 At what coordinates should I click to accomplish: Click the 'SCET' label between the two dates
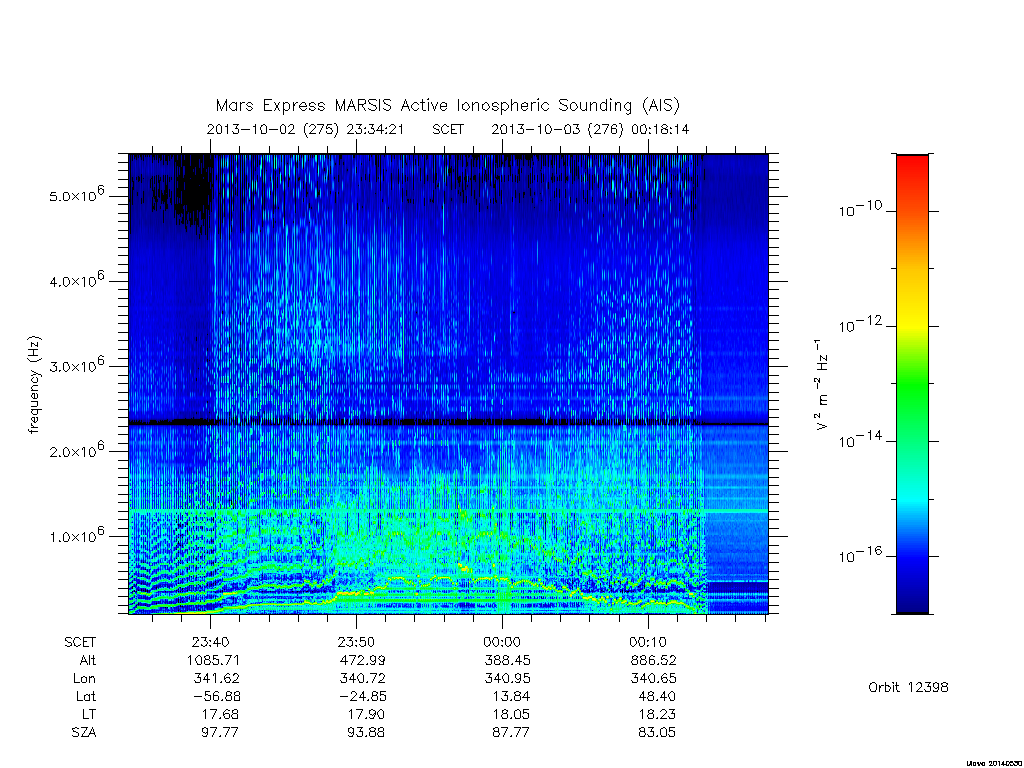[448, 129]
